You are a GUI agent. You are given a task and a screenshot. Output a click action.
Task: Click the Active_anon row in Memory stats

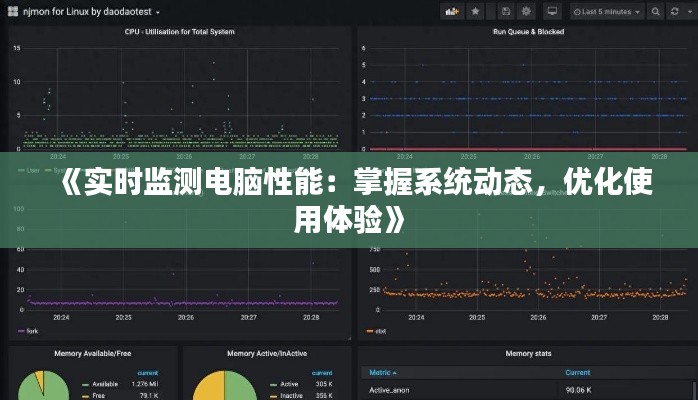click(x=391, y=390)
